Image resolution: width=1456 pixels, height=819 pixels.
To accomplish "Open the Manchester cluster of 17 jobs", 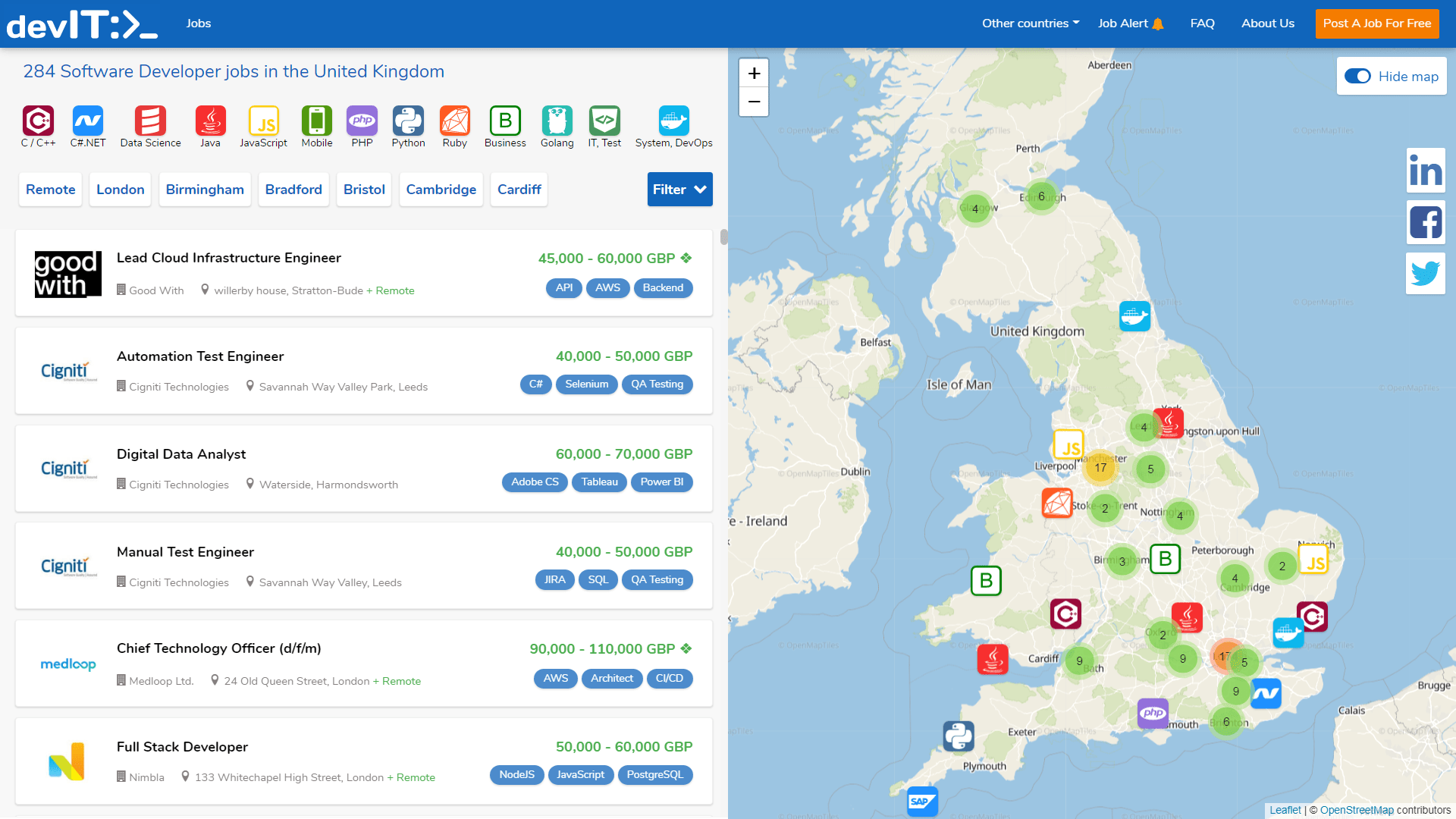I will pos(1100,468).
